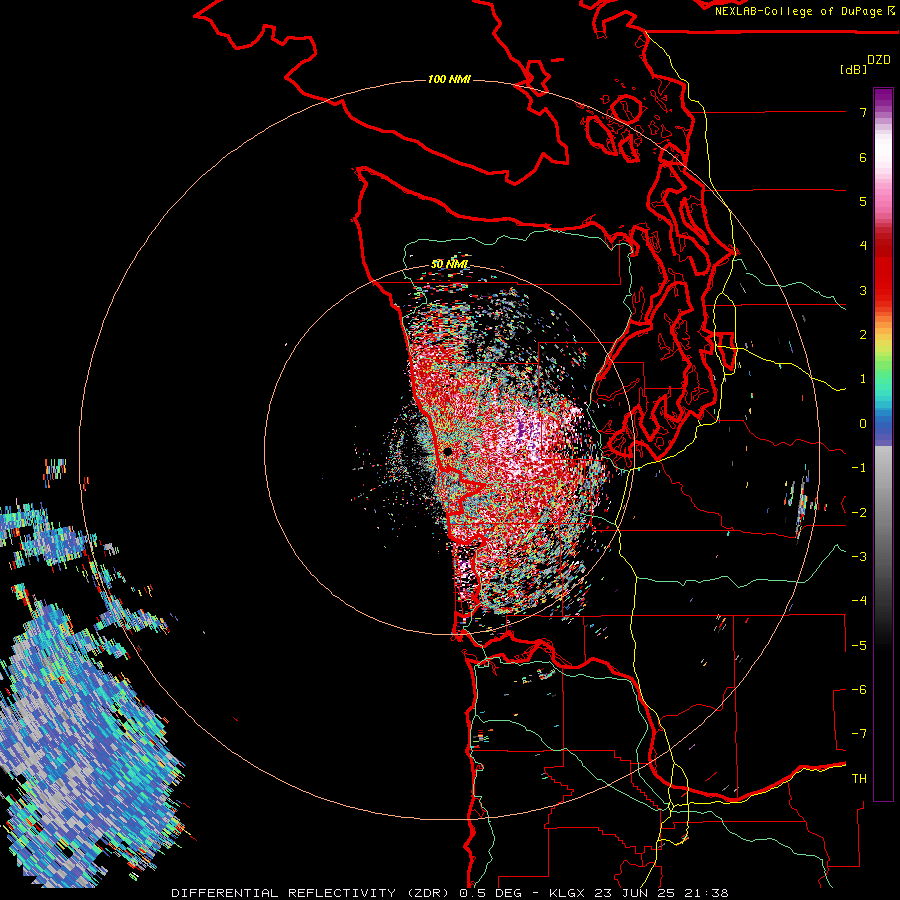
Task: Click the 21:38 timestamp in caption
Action: 705,893
